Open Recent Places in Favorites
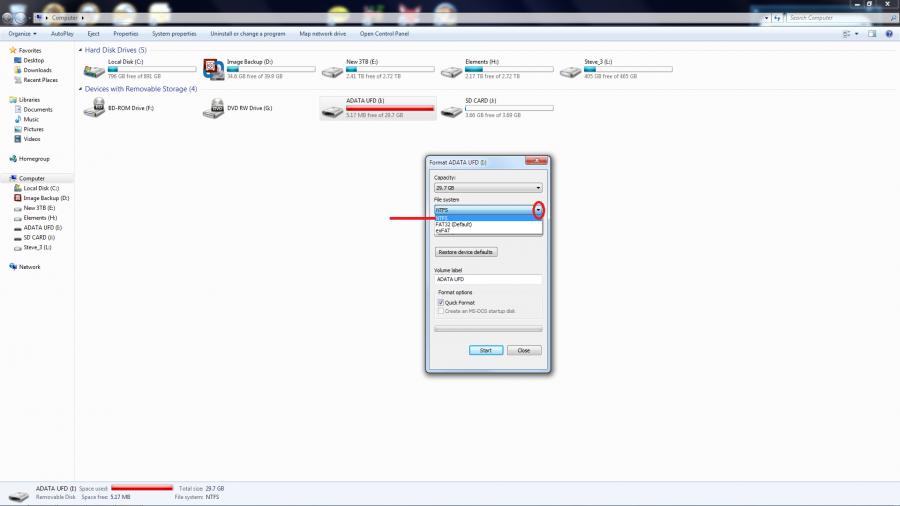The height and width of the screenshot is (506, 900). point(40,80)
